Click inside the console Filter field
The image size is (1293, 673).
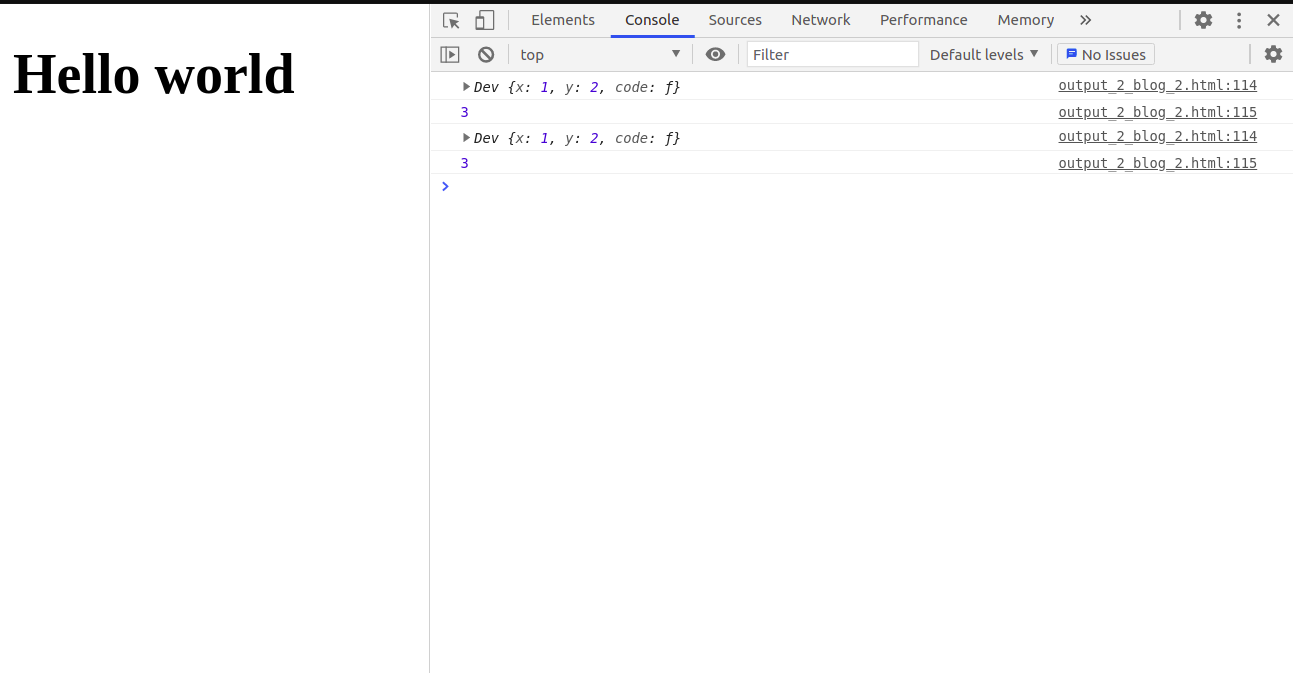pyautogui.click(x=832, y=54)
